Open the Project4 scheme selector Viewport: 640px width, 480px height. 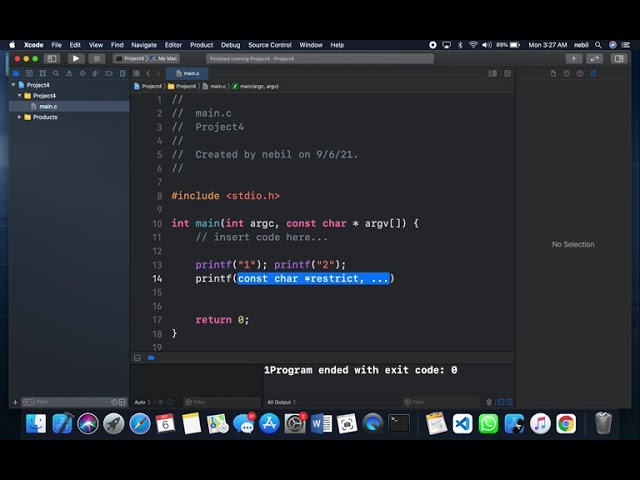click(x=130, y=59)
